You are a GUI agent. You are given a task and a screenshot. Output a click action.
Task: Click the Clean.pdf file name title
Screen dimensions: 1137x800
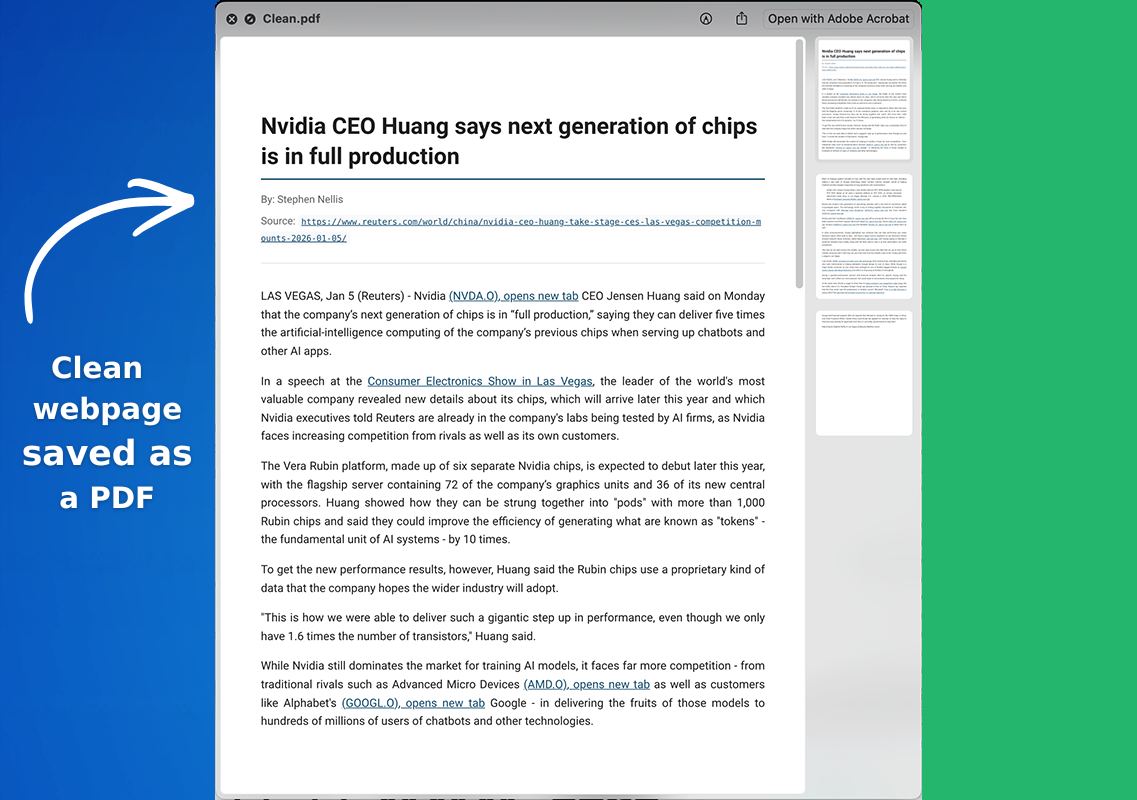(x=291, y=19)
